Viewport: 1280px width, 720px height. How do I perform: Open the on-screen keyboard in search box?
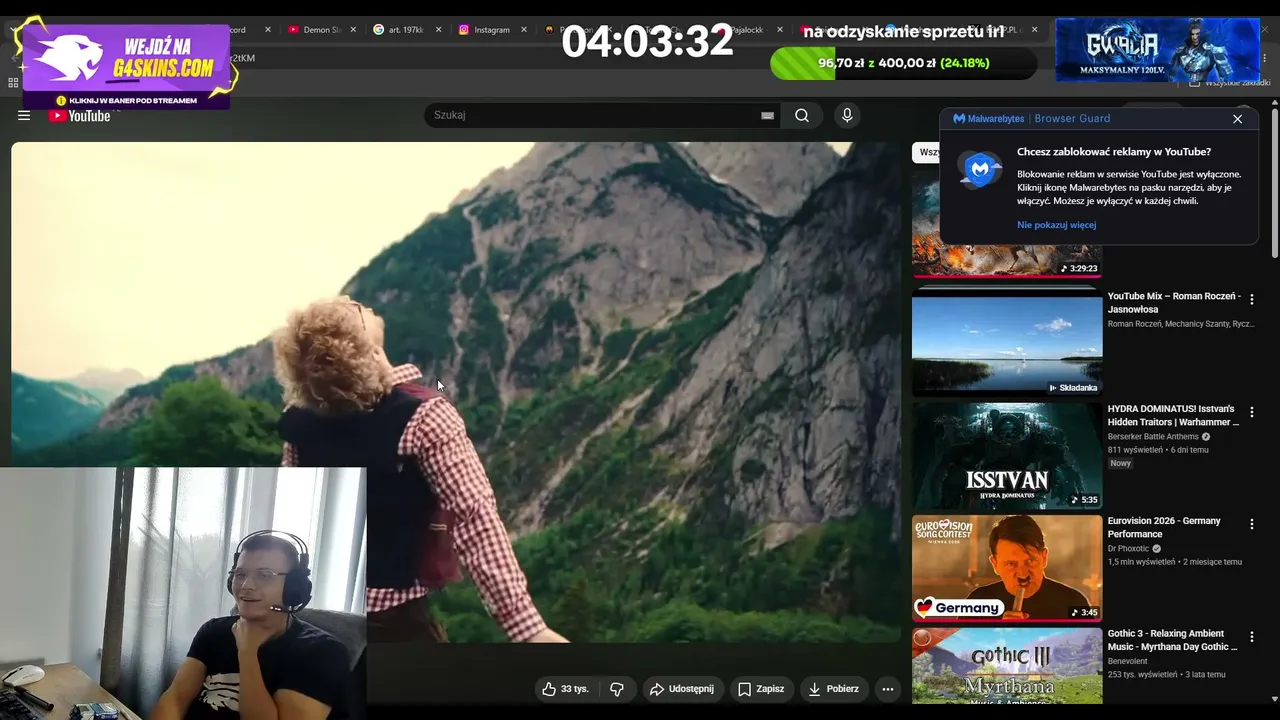tap(767, 115)
